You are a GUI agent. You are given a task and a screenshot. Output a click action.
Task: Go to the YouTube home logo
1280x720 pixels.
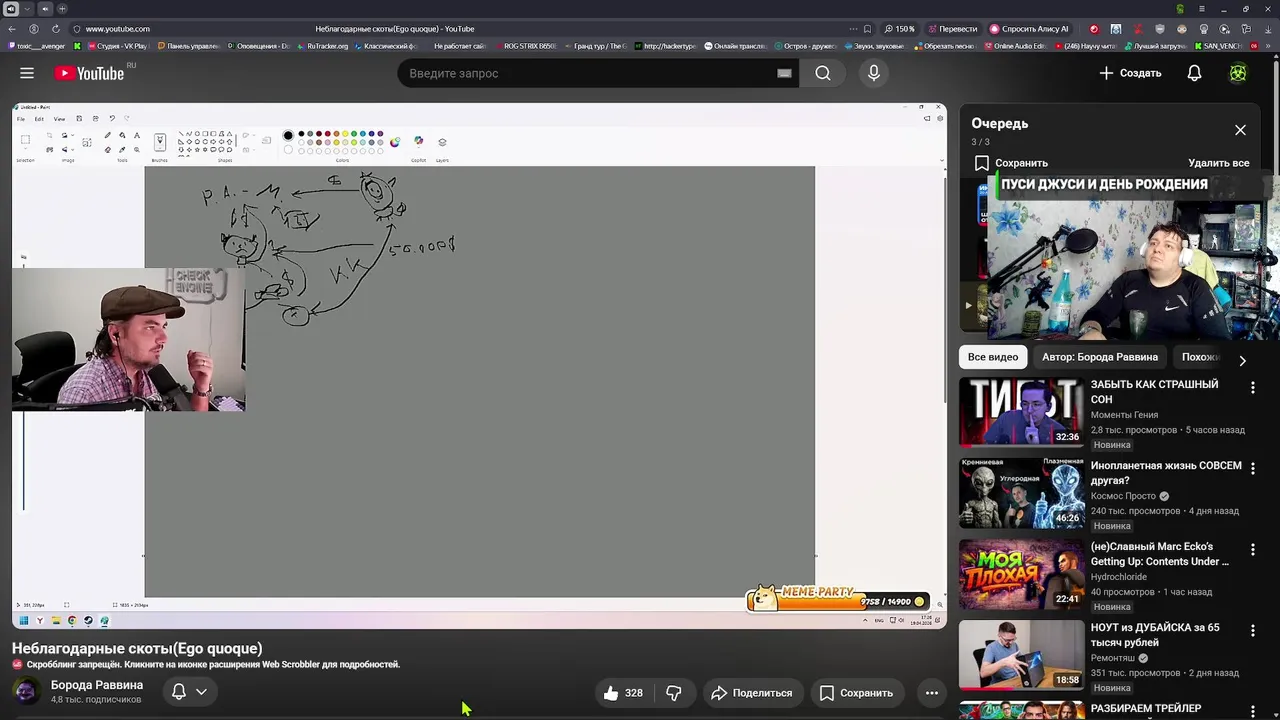[90, 73]
